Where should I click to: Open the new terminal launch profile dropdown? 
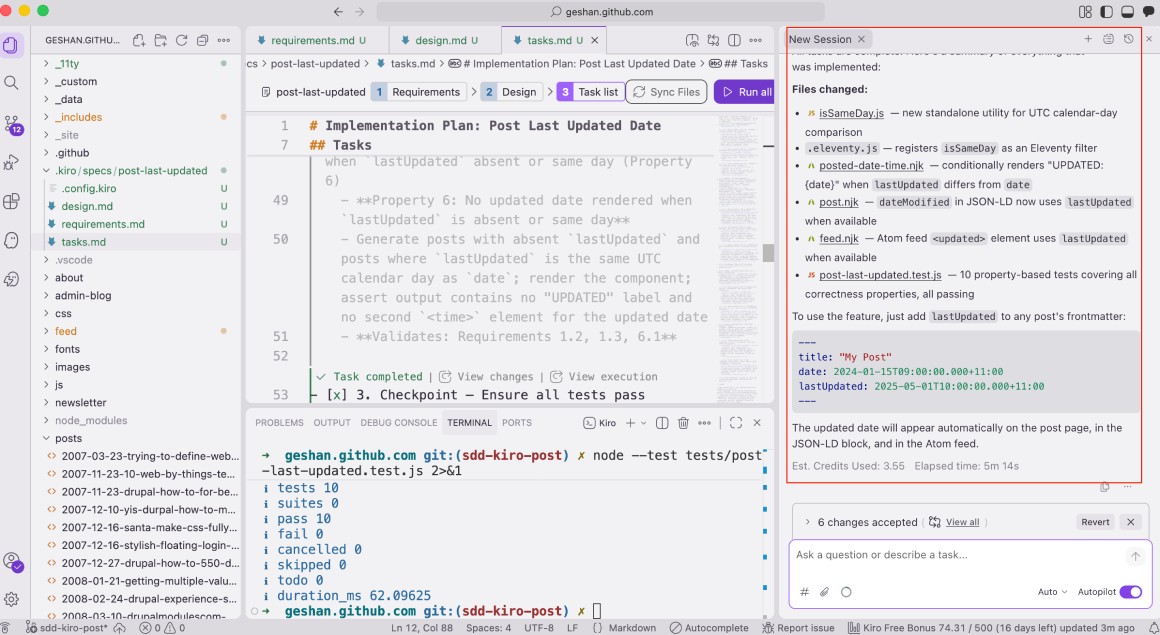(x=644, y=423)
